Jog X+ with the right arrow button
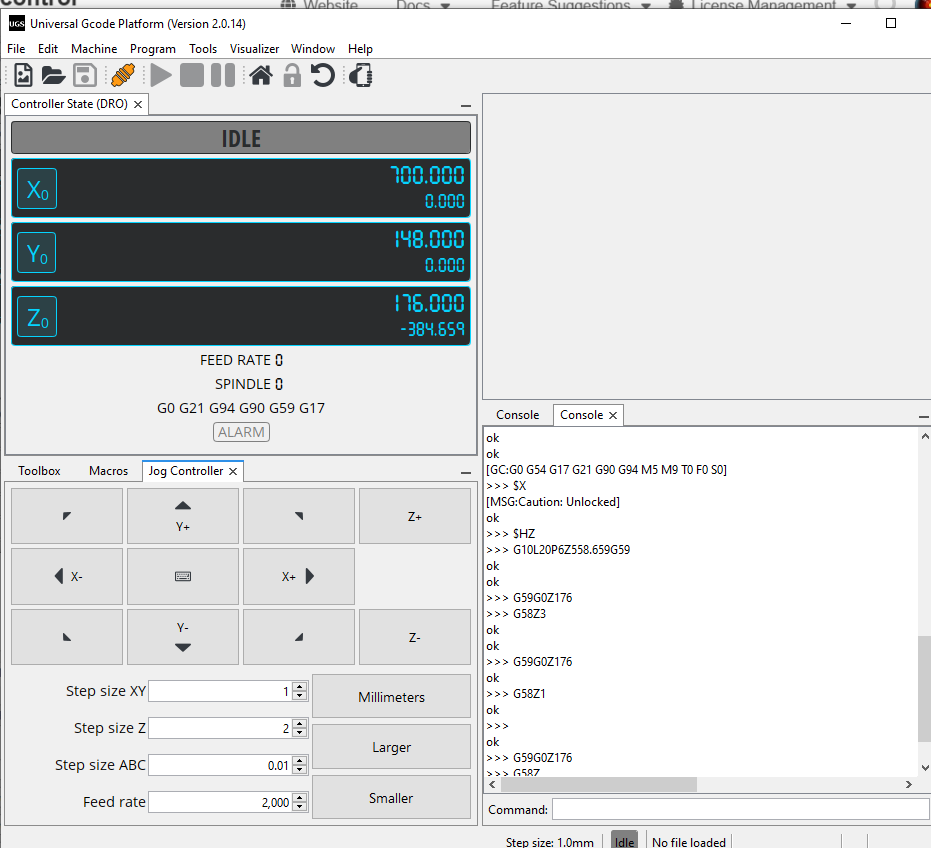931x848 pixels. [299, 576]
